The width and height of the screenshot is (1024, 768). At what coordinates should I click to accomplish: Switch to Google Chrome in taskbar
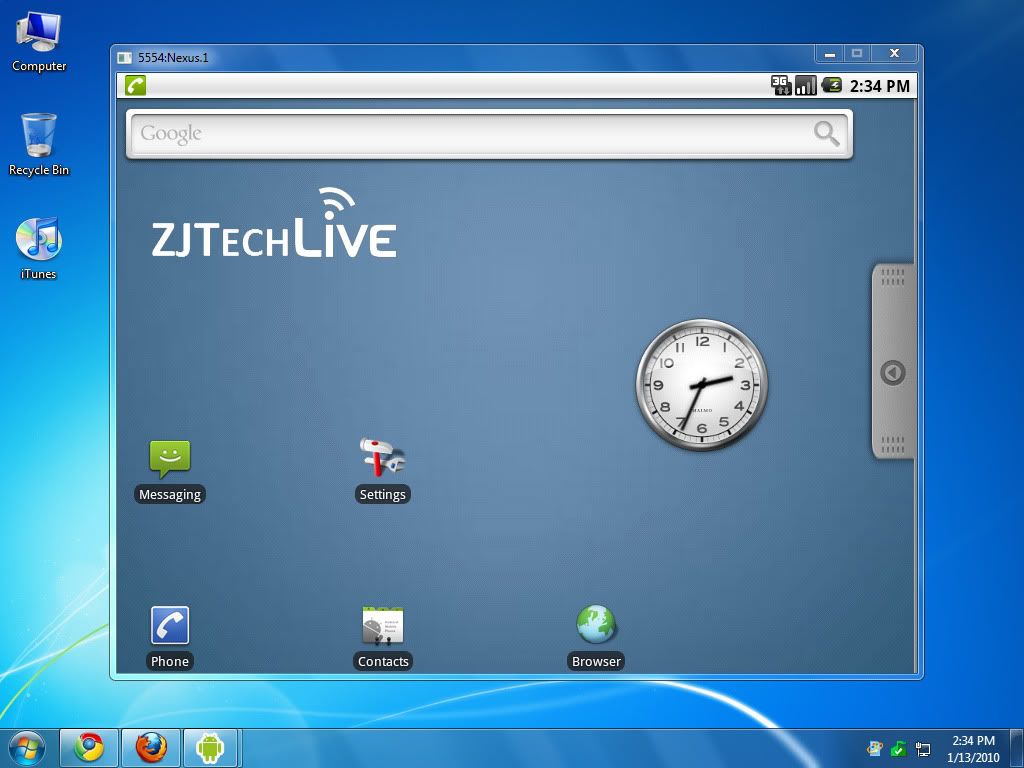tap(89, 747)
